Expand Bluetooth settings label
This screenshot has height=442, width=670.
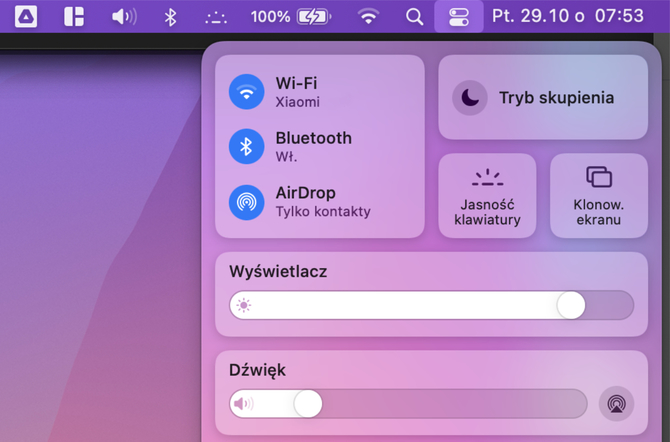click(x=314, y=147)
